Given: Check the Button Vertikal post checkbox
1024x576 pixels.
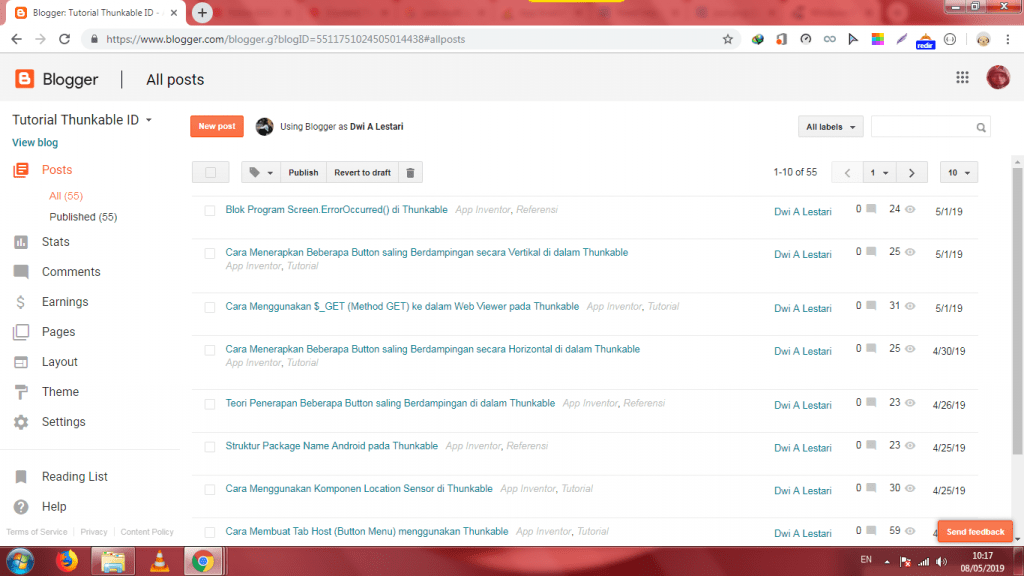Looking at the screenshot, I should pos(210,253).
